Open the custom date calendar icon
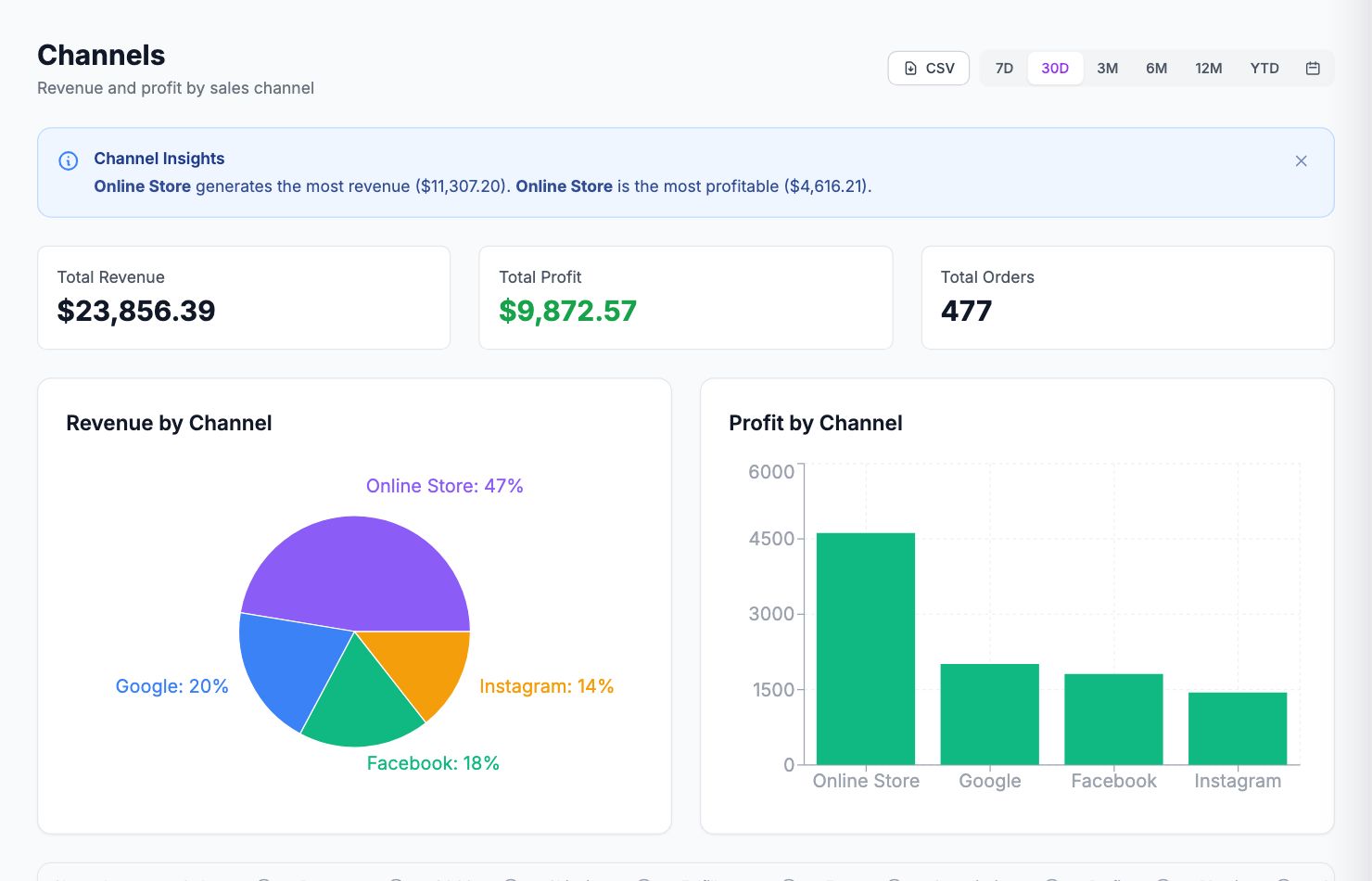Screen dimensions: 1372x881 click(1313, 68)
